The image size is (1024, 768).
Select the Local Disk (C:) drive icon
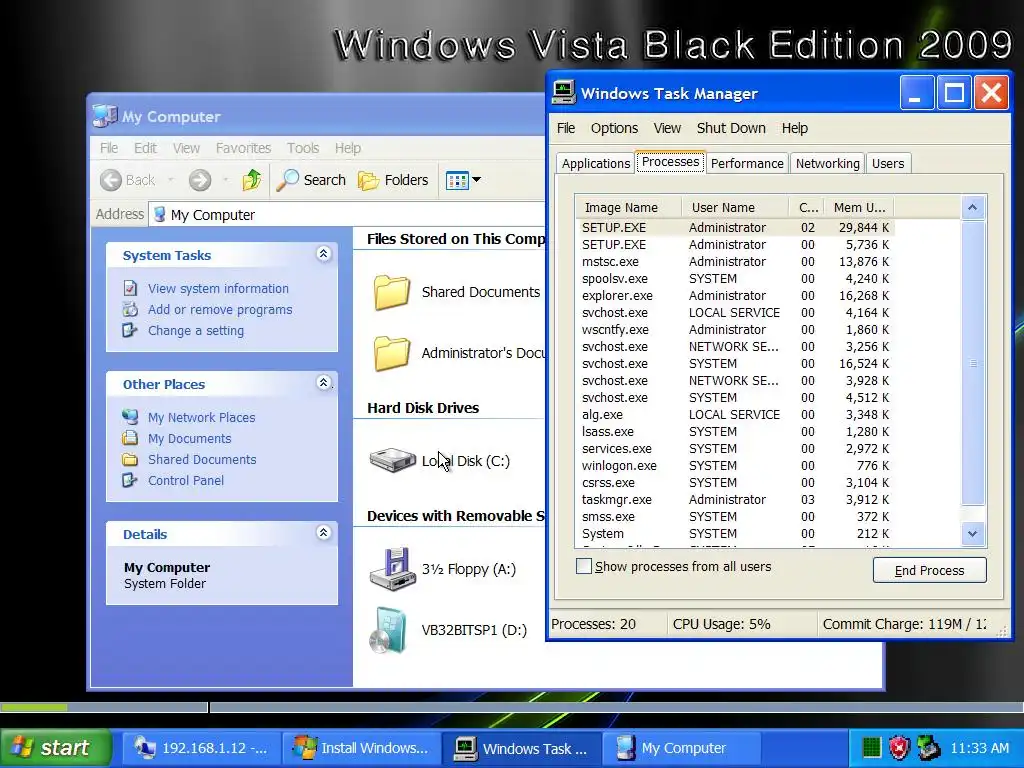pos(392,460)
